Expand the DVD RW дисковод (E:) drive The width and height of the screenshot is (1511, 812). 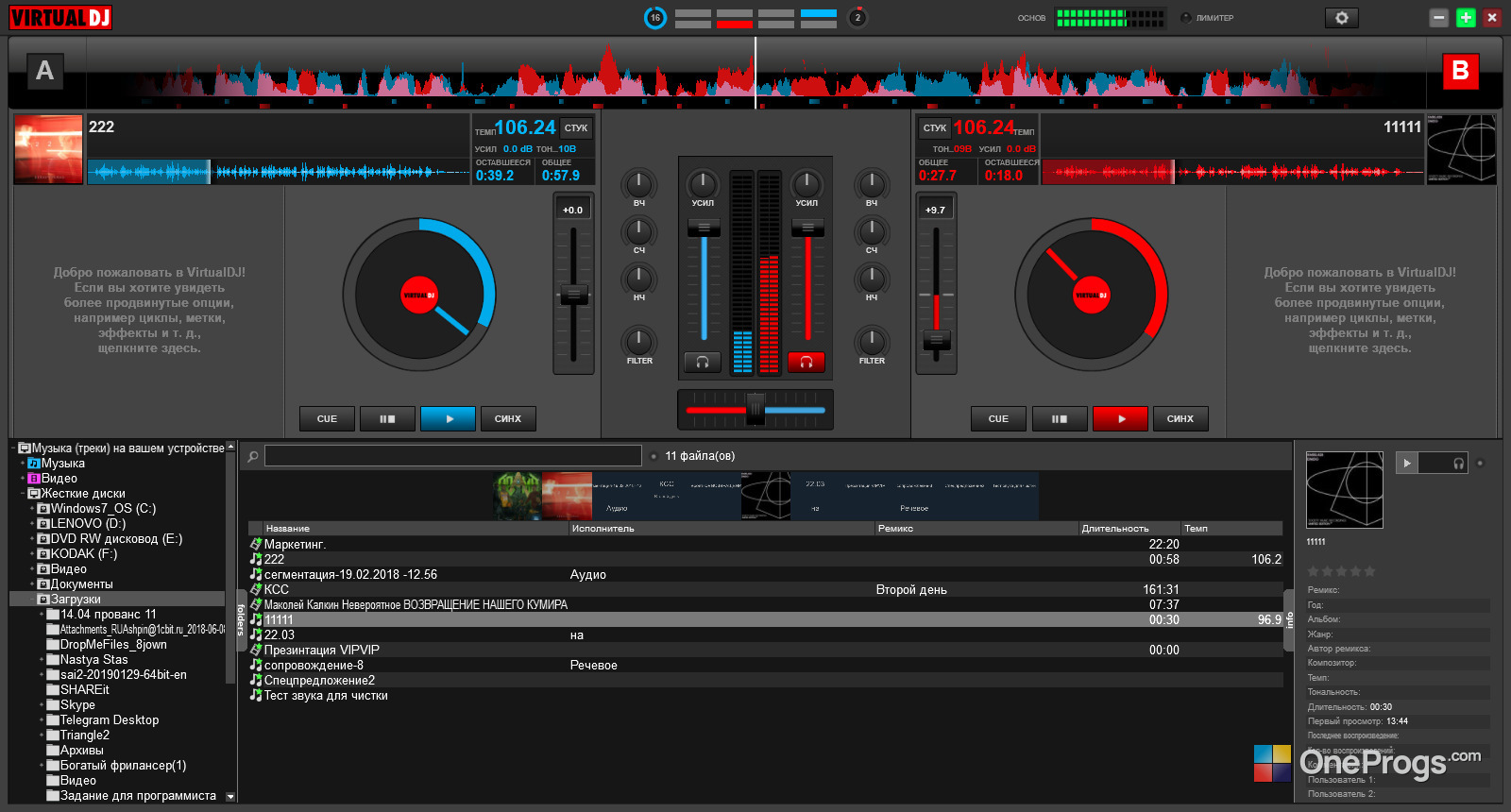click(x=32, y=539)
